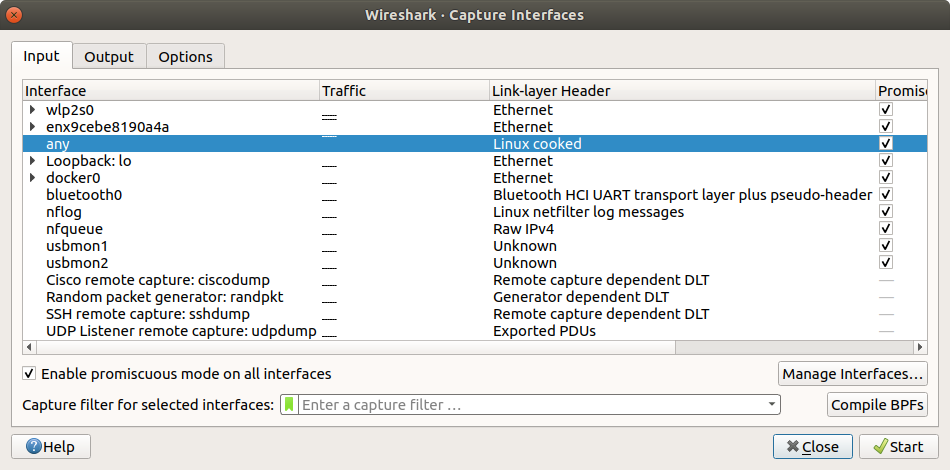Viewport: 950px width, 470px height.
Task: Click the Manage Interfaces button
Action: [852, 374]
